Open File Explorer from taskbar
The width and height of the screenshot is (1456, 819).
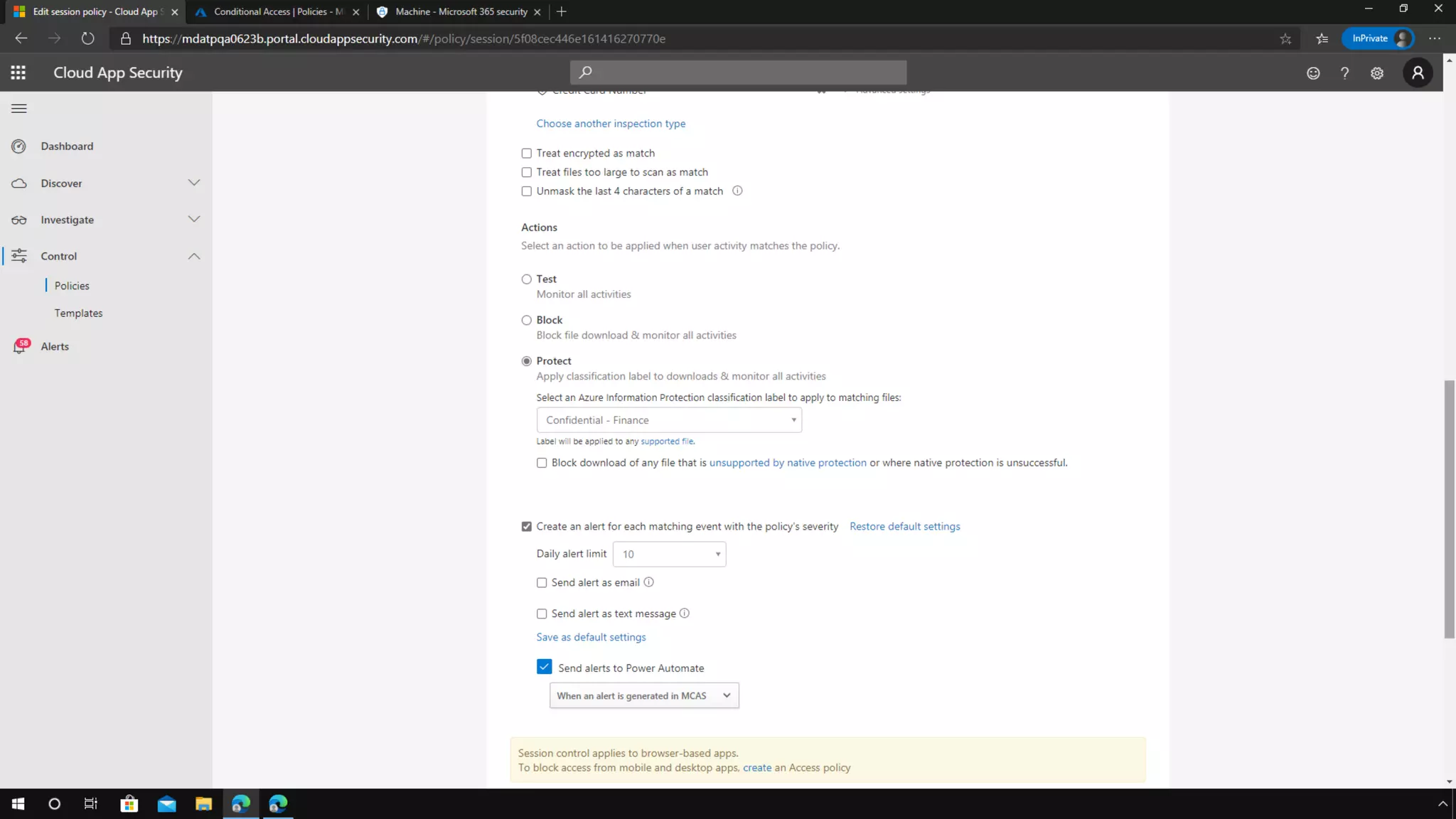pos(203,803)
